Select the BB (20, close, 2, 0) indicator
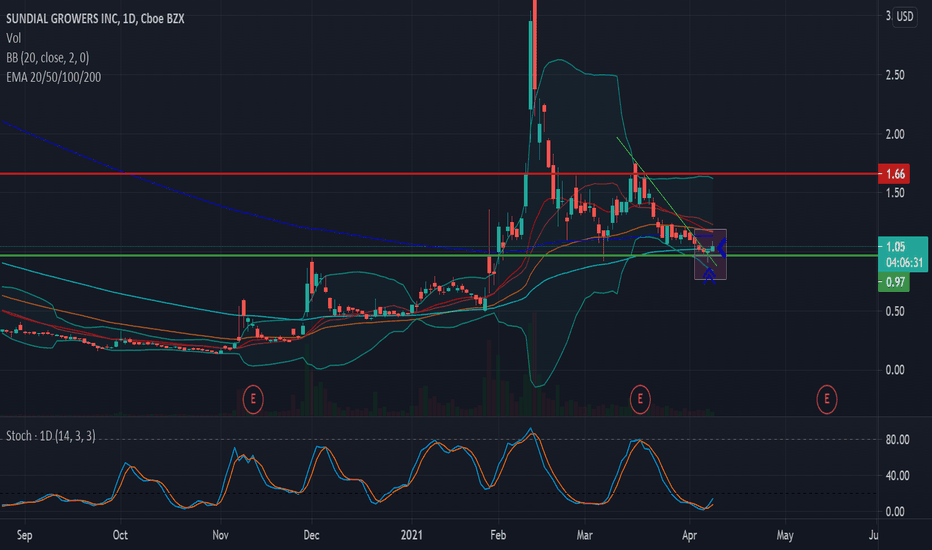 [48, 58]
